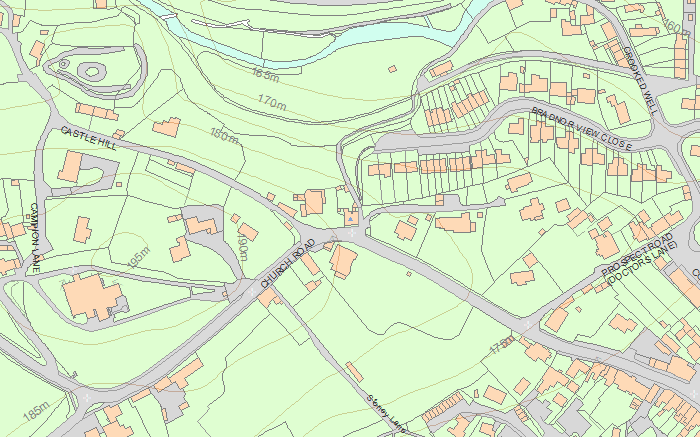Screen dimensions: 700x437
Task: Select the CROOKED WELL street label
Action: (x=639, y=81)
